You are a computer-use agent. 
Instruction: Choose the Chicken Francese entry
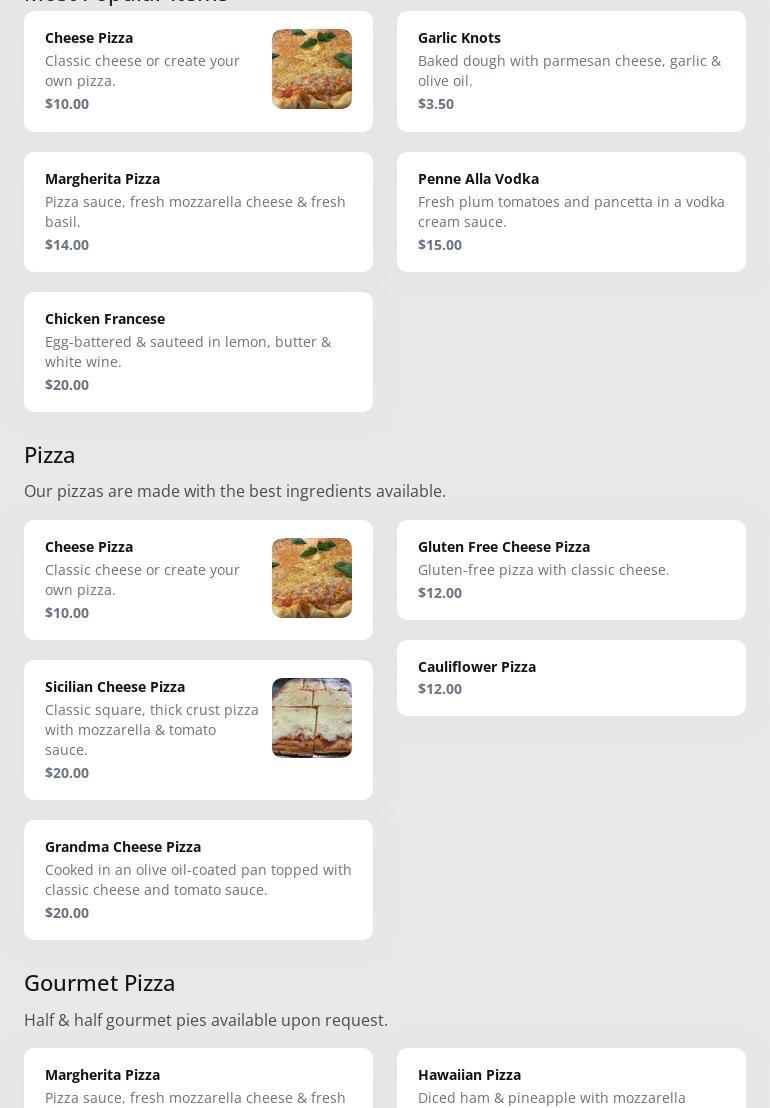pyautogui.click(x=198, y=351)
